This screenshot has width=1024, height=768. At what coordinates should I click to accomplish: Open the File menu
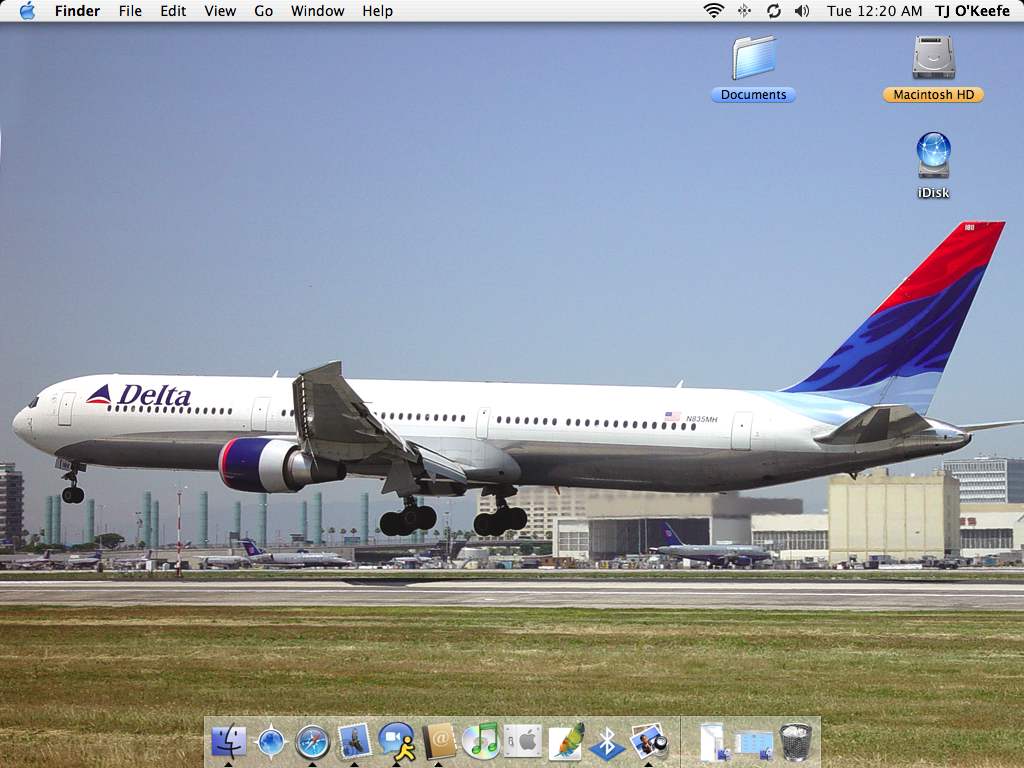click(x=130, y=11)
